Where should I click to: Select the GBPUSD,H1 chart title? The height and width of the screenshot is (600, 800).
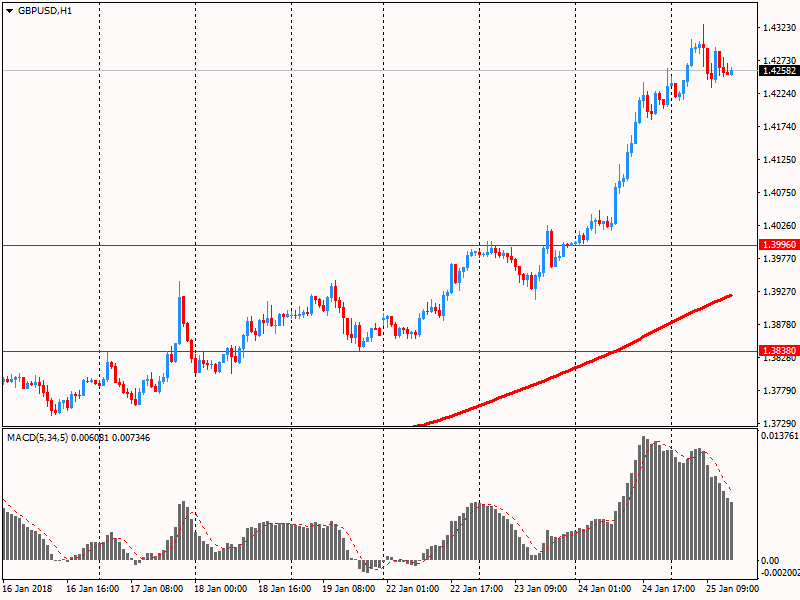45,11
